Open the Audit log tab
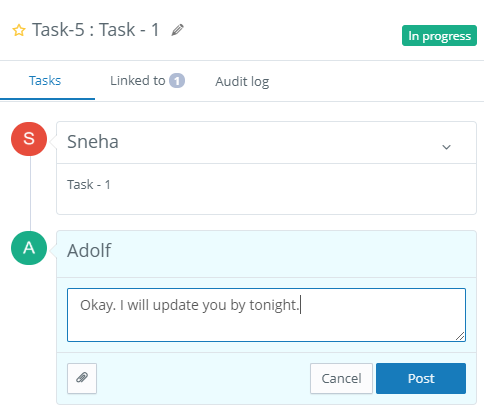The height and width of the screenshot is (413, 484). [x=242, y=81]
